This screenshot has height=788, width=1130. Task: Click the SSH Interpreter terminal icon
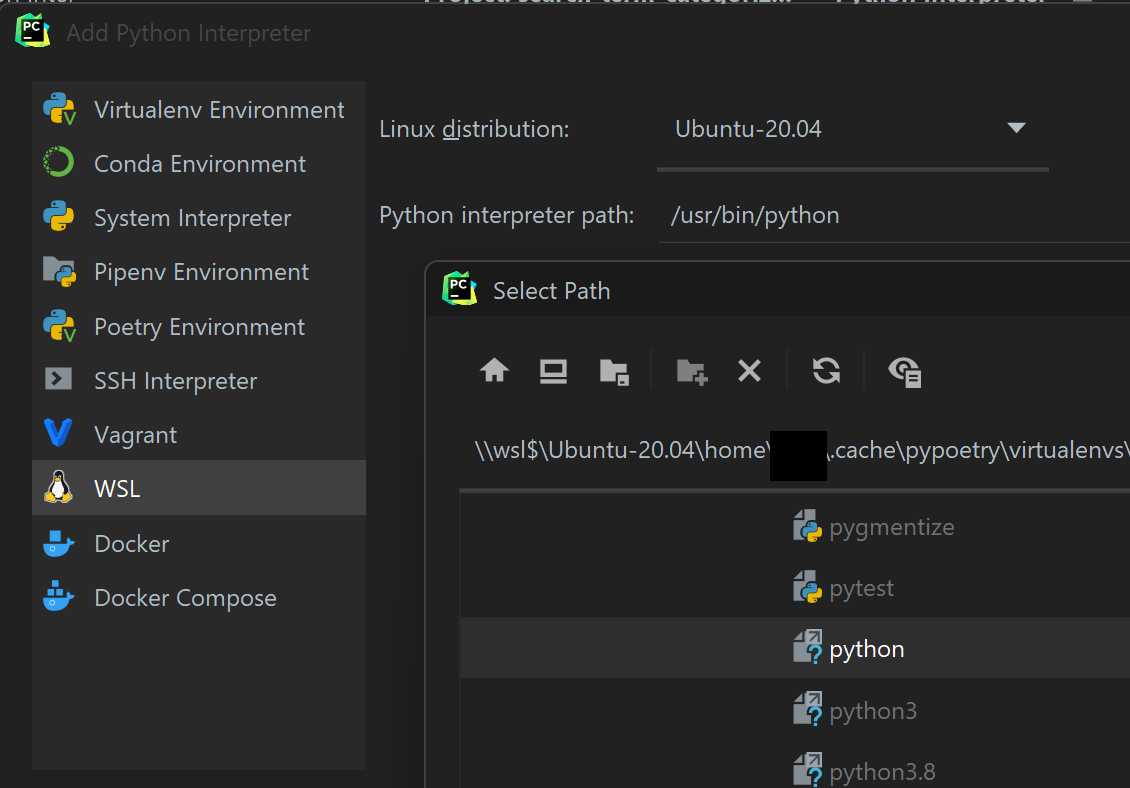tap(58, 378)
